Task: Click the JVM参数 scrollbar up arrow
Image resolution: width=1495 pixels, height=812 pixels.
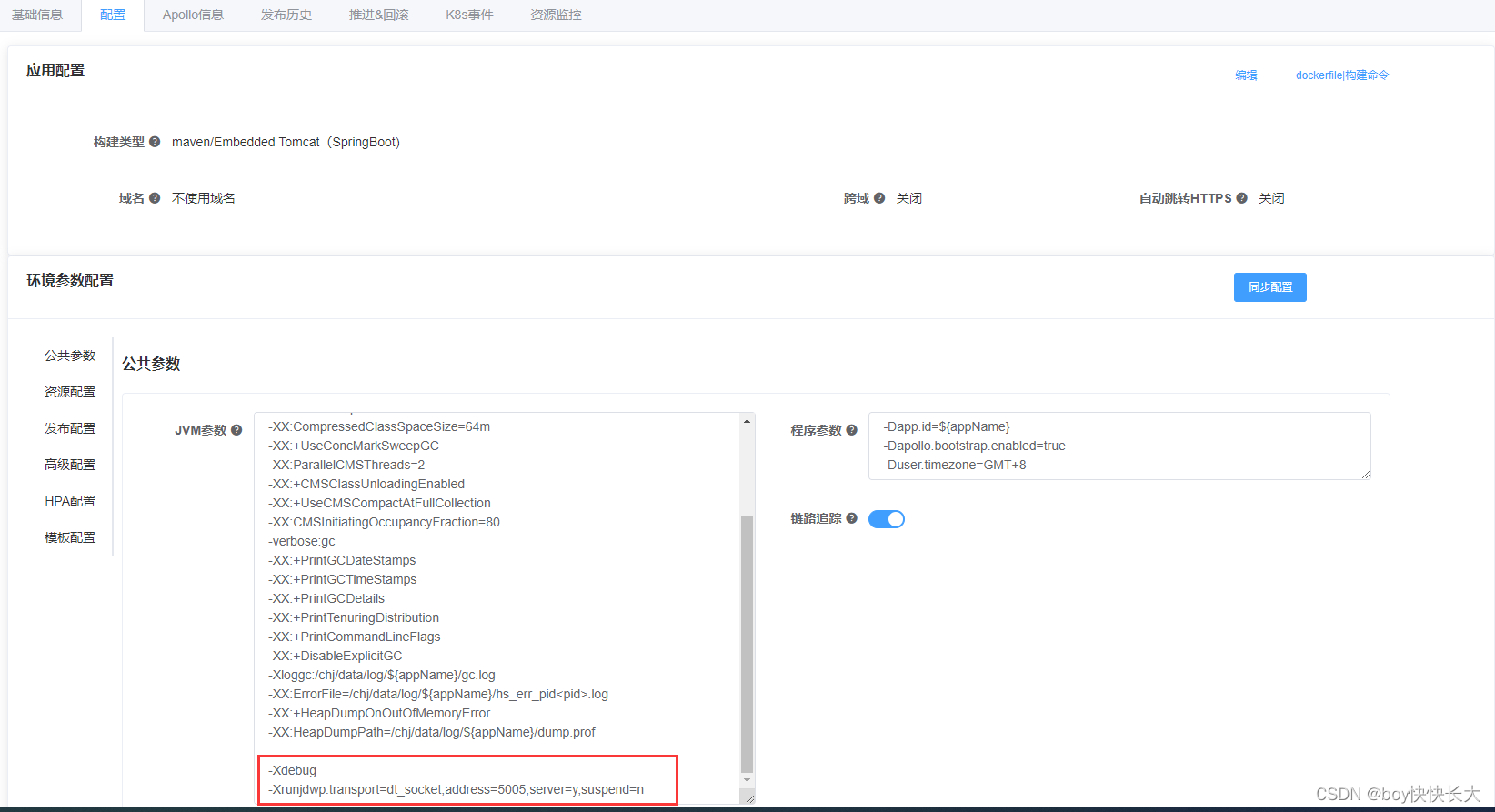Action: [x=747, y=421]
